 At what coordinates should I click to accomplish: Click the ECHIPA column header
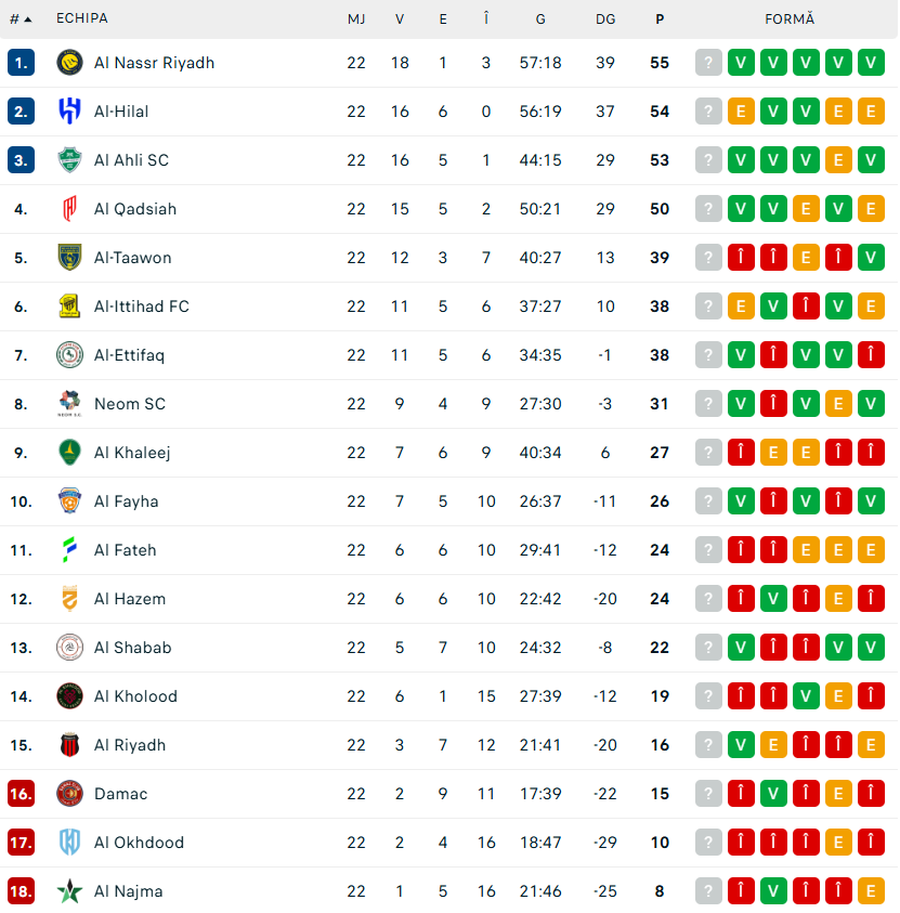point(82,19)
